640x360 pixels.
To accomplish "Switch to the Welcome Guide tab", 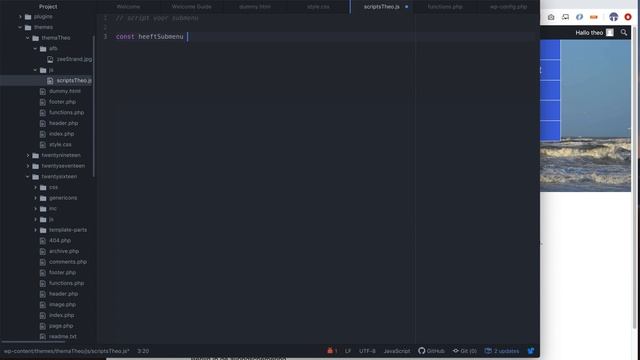I will (191, 7).
